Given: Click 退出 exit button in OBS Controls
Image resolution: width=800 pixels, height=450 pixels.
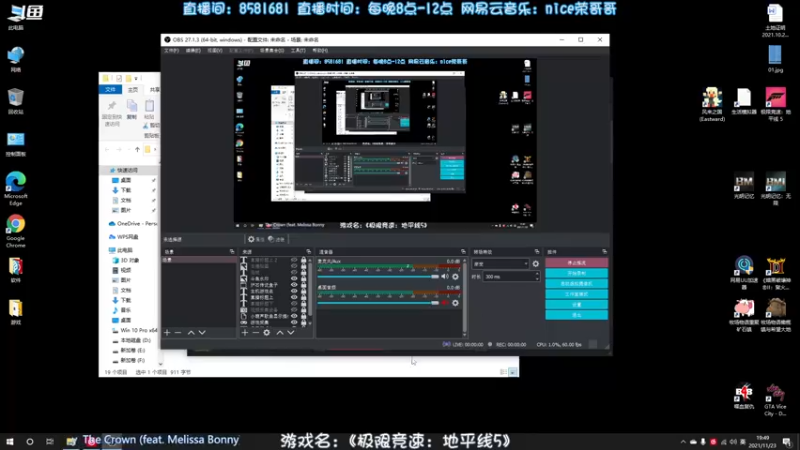Looking at the screenshot, I should (577, 315).
